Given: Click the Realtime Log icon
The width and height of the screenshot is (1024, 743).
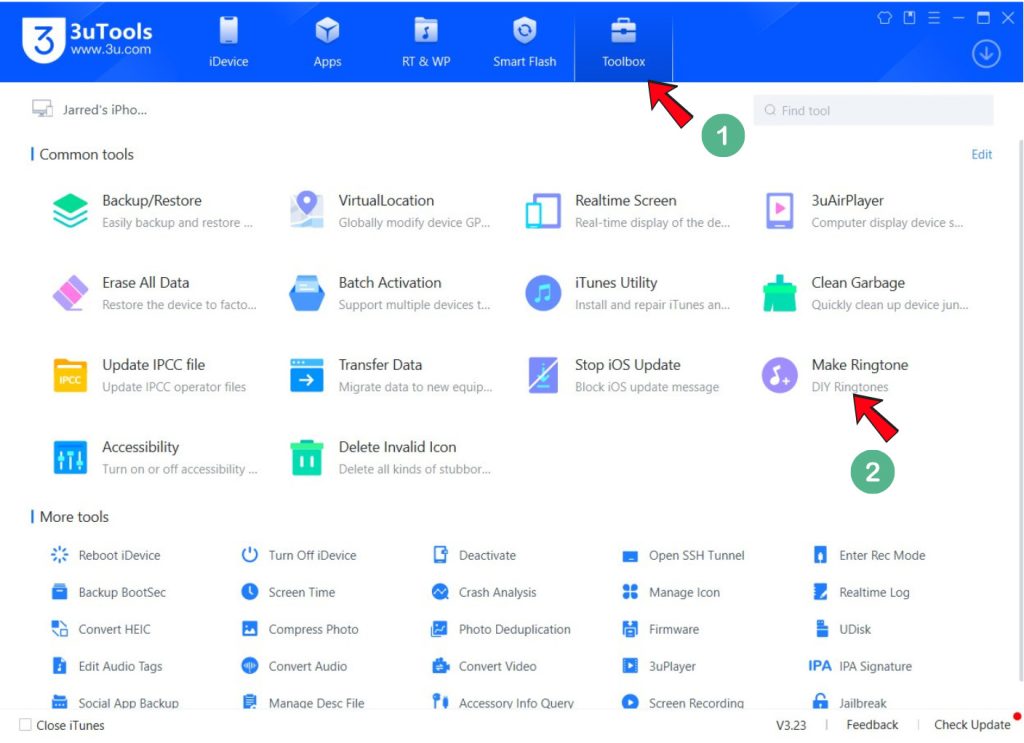Looking at the screenshot, I should (x=820, y=592).
